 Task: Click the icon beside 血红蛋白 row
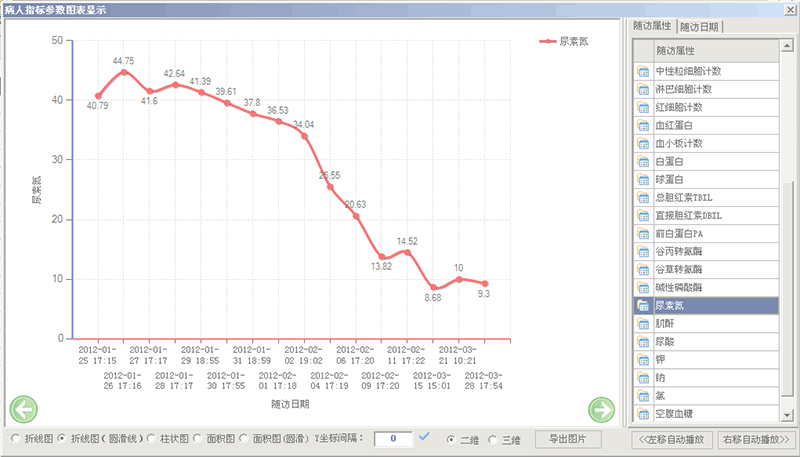(643, 126)
